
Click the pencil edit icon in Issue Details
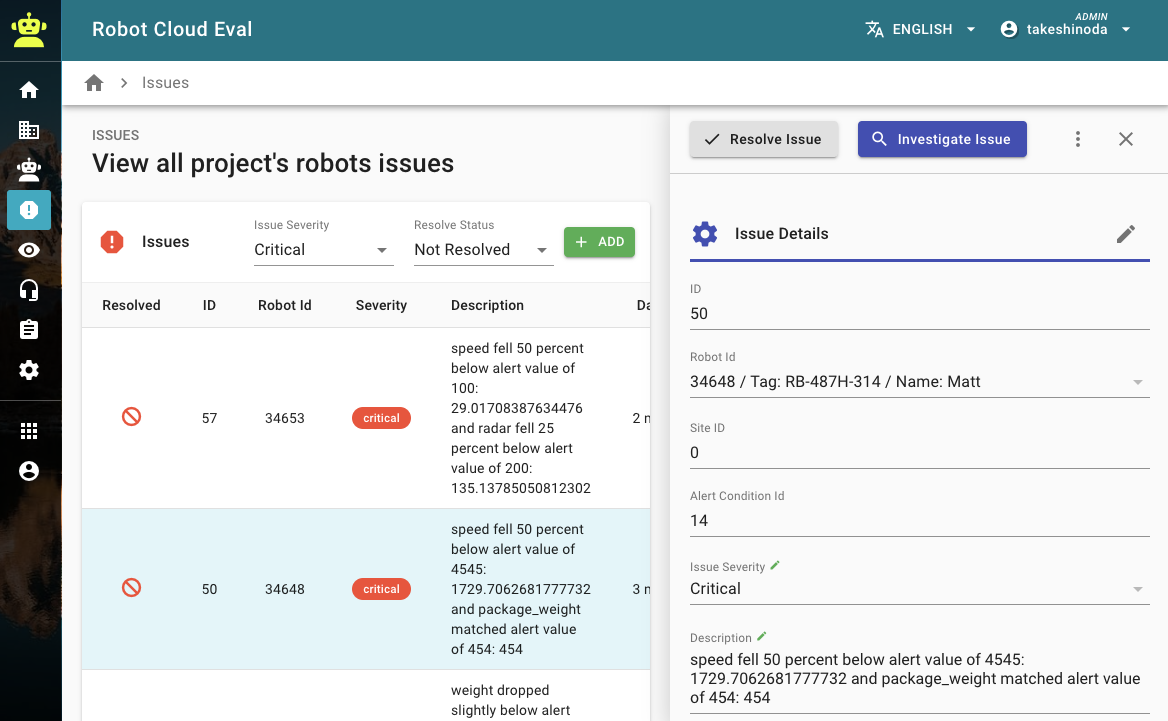coord(1126,234)
